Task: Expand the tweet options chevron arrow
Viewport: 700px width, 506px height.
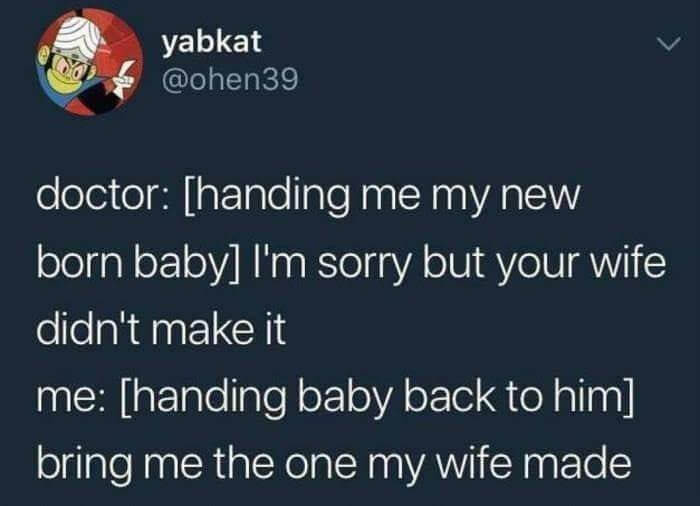Action: coord(668,44)
